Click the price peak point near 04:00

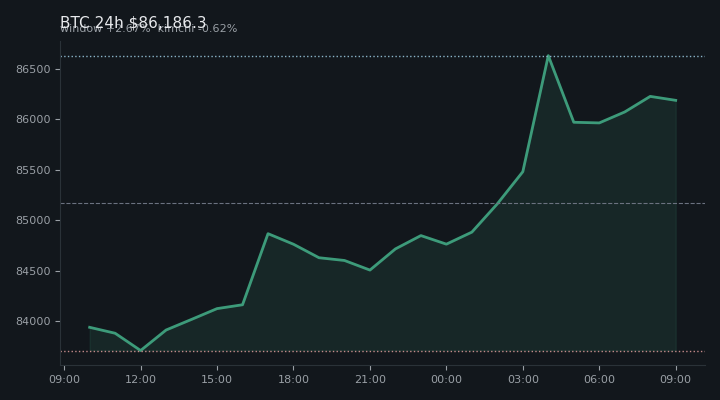(548, 56)
